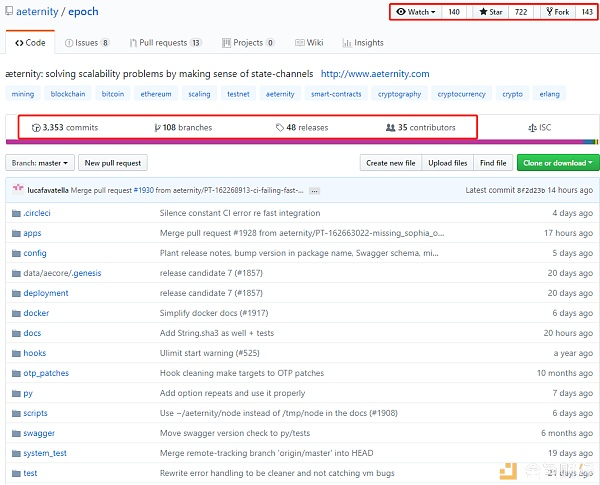Click Create new file button
600x485 pixels.
click(391, 163)
